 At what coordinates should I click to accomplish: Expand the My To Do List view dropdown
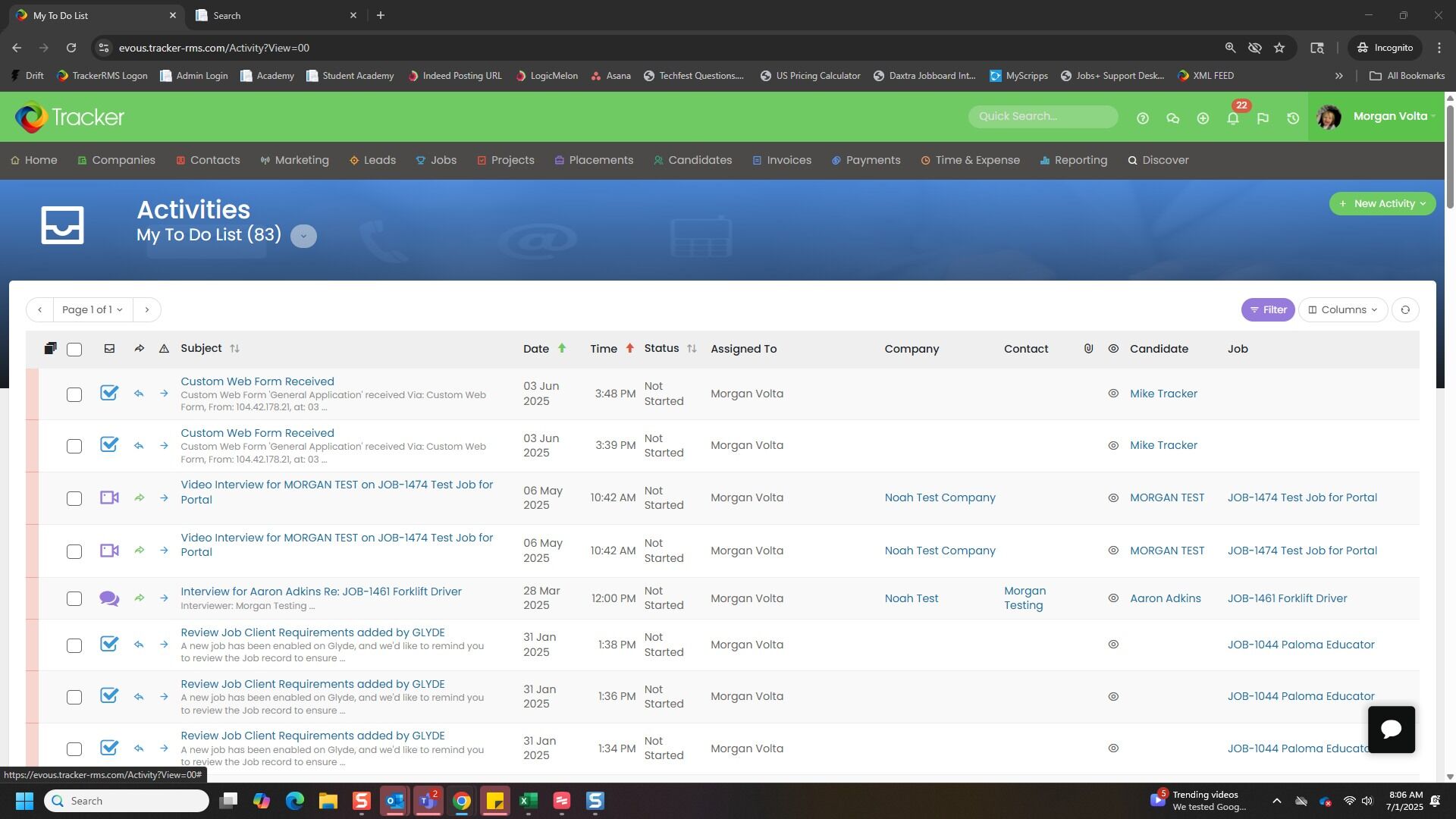coord(303,236)
